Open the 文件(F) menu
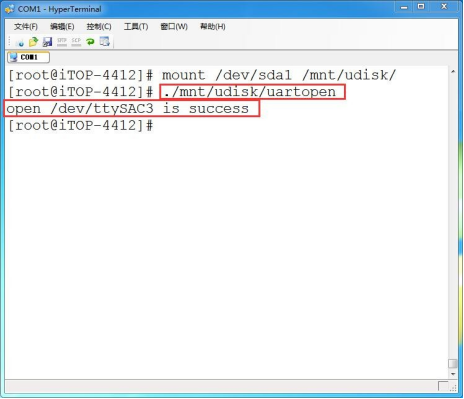464x399 pixels. [26, 26]
